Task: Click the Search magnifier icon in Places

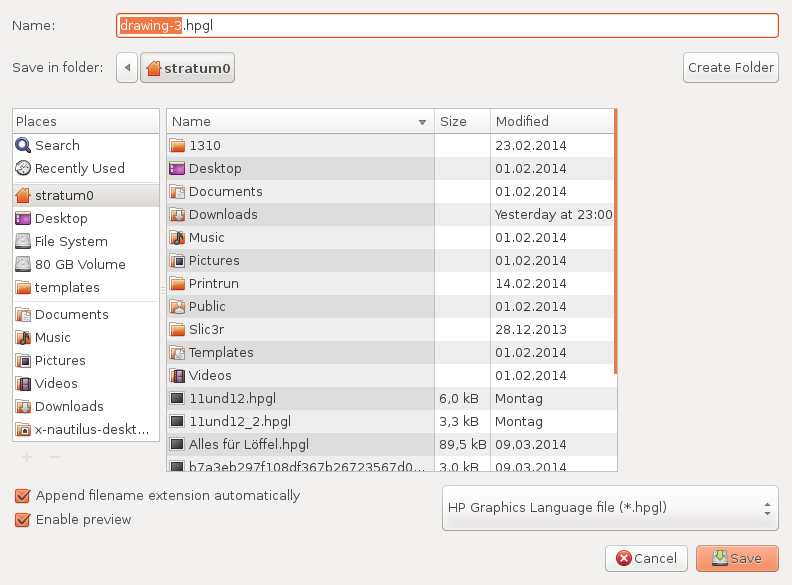Action: tap(23, 145)
